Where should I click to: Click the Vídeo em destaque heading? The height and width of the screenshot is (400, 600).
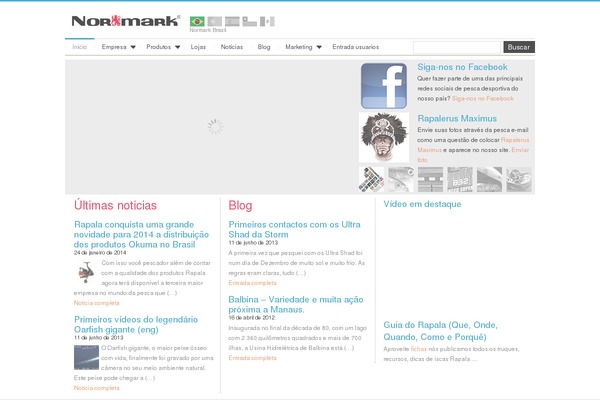(x=422, y=204)
